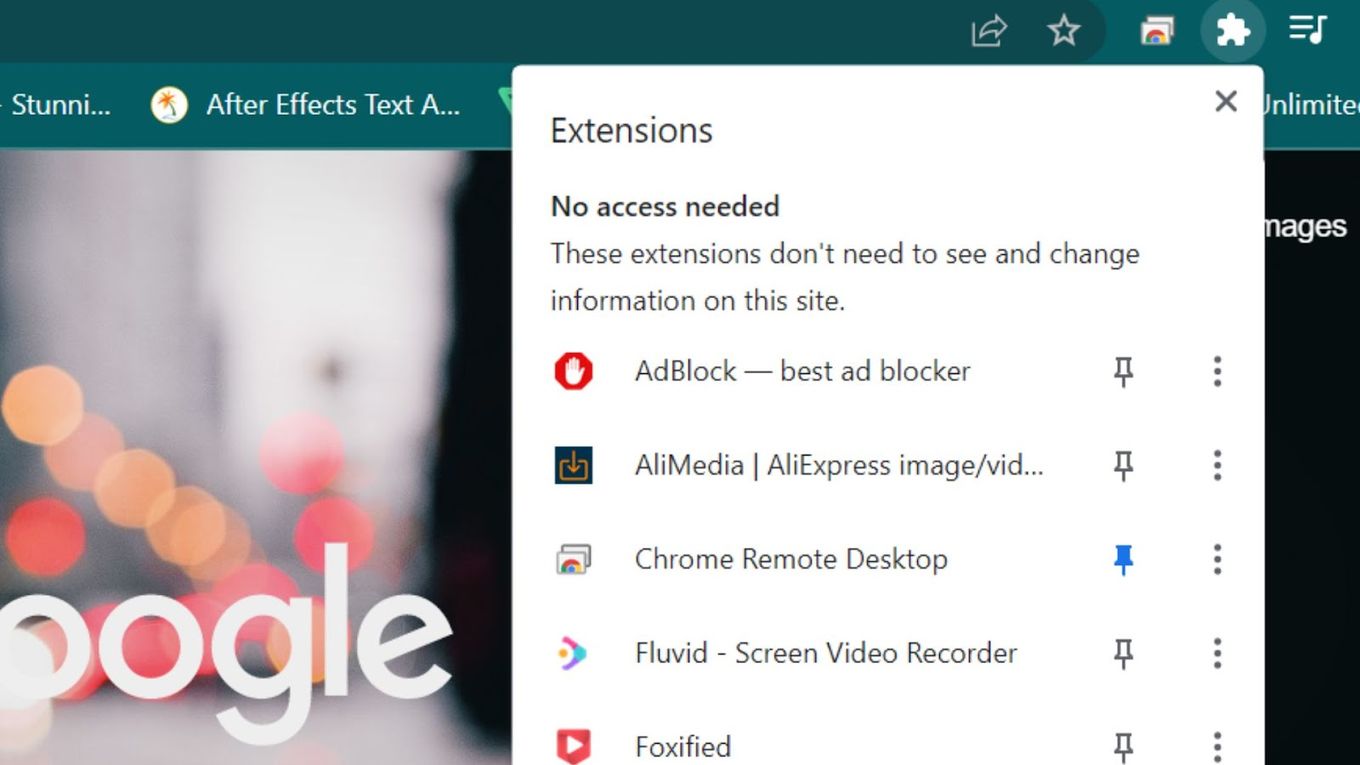Click the Extensions puzzle piece icon
1360x765 pixels.
click(x=1232, y=31)
